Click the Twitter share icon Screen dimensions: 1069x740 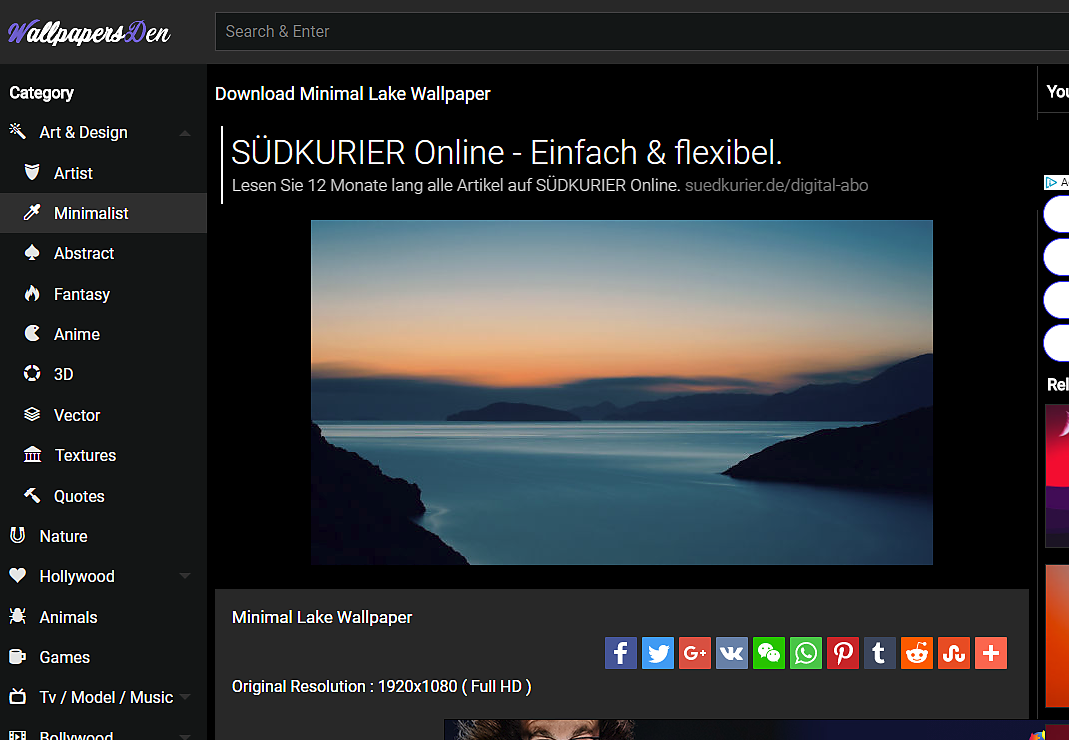point(658,653)
